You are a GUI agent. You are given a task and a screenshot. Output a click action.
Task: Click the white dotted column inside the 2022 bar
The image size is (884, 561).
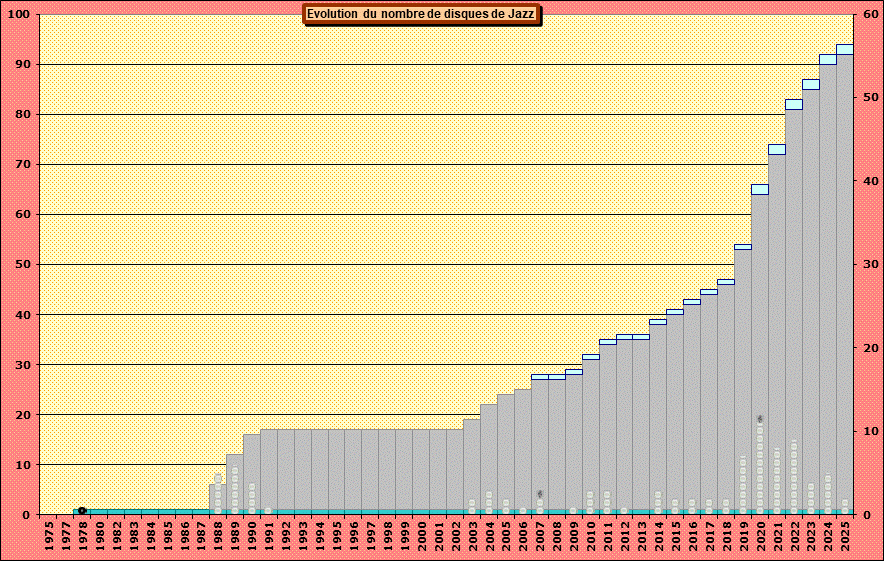click(x=794, y=477)
